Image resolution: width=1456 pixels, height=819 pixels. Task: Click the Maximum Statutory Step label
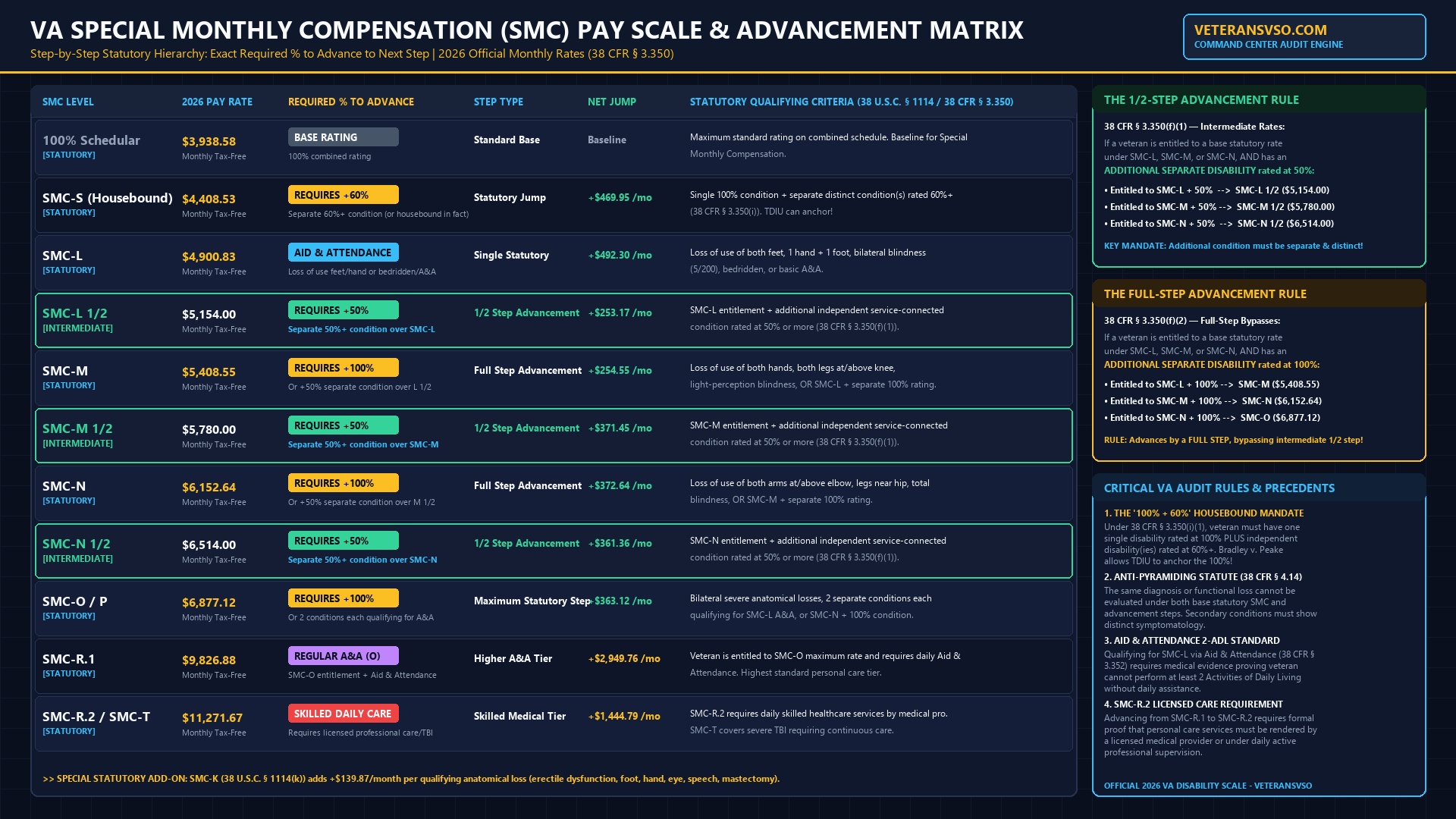(x=532, y=601)
